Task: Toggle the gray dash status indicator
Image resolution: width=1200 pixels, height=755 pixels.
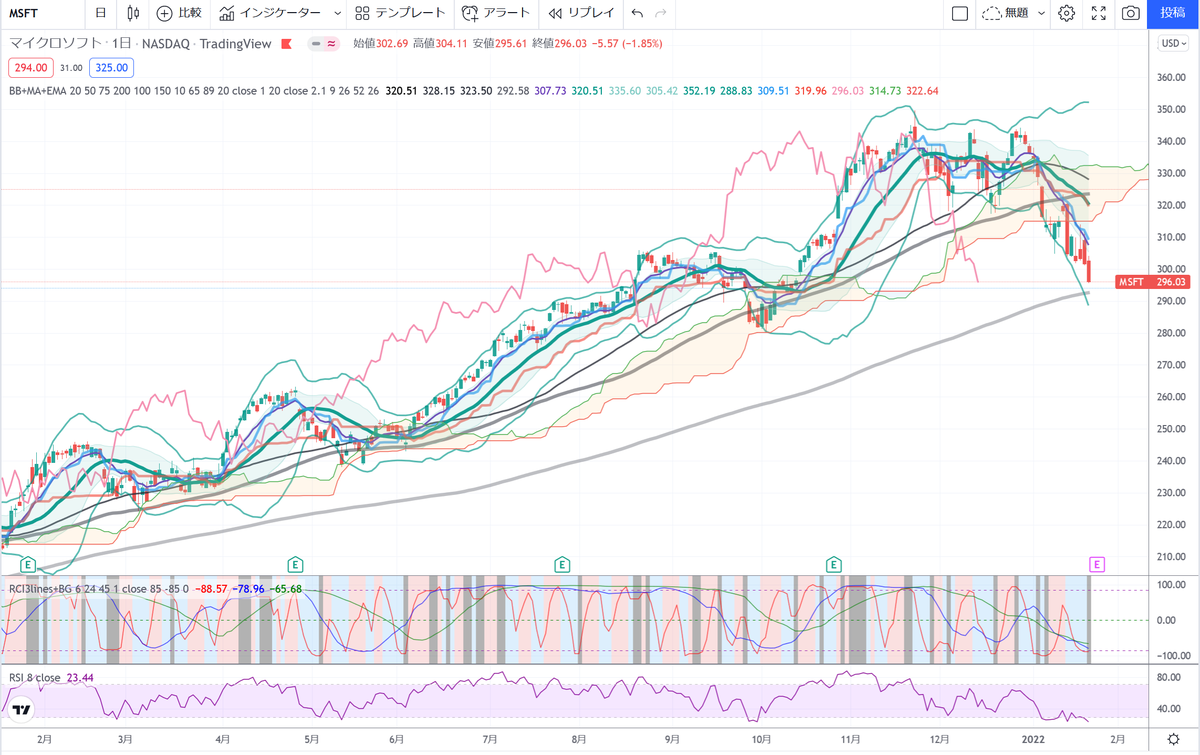Action: [x=316, y=44]
